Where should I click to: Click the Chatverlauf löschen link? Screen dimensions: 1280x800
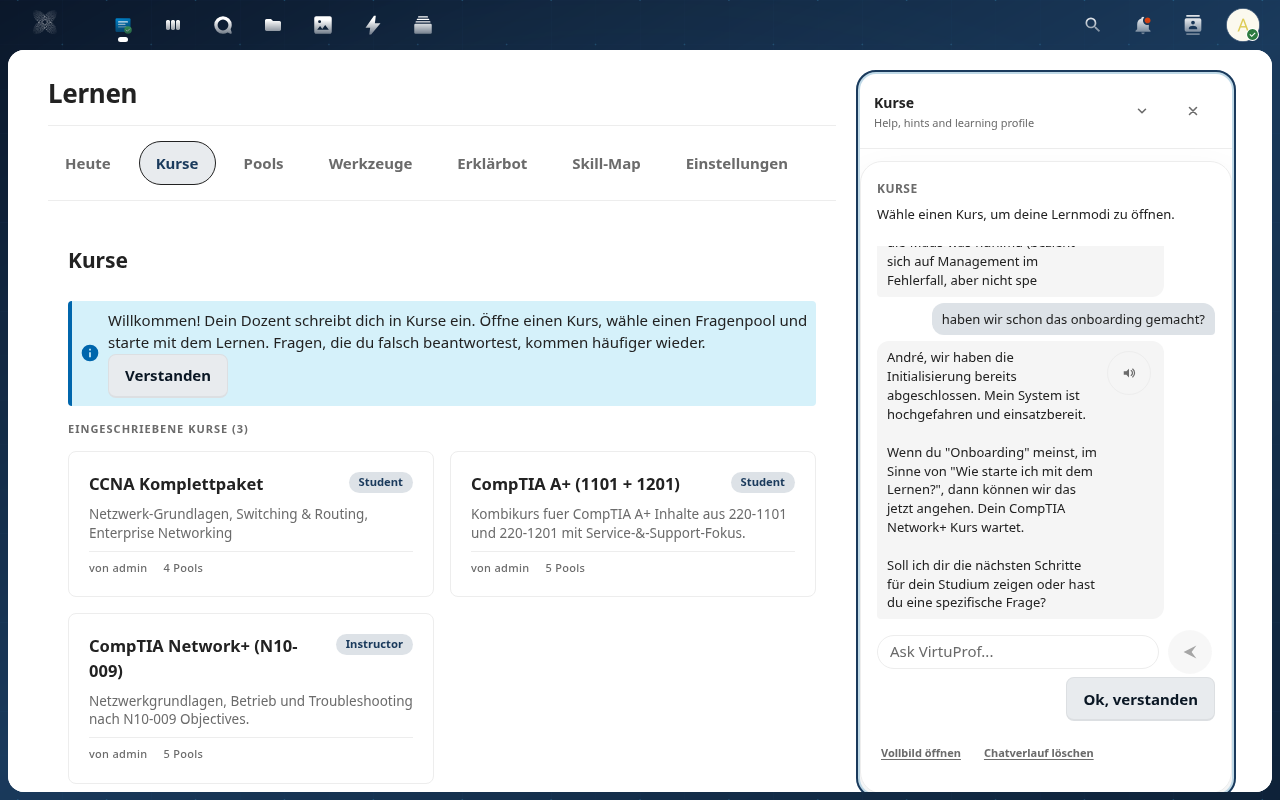tap(1038, 753)
